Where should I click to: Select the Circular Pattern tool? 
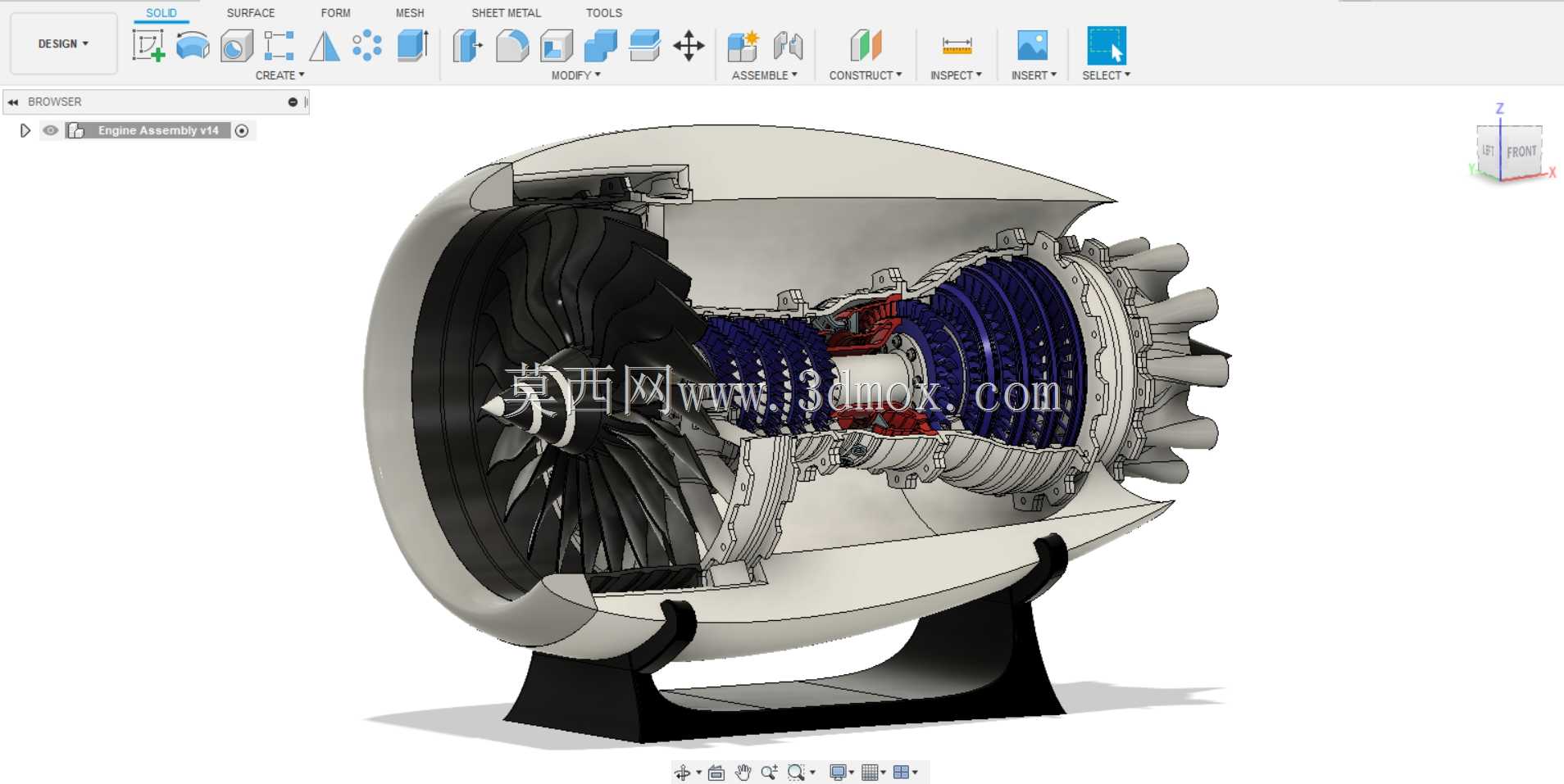pos(367,45)
